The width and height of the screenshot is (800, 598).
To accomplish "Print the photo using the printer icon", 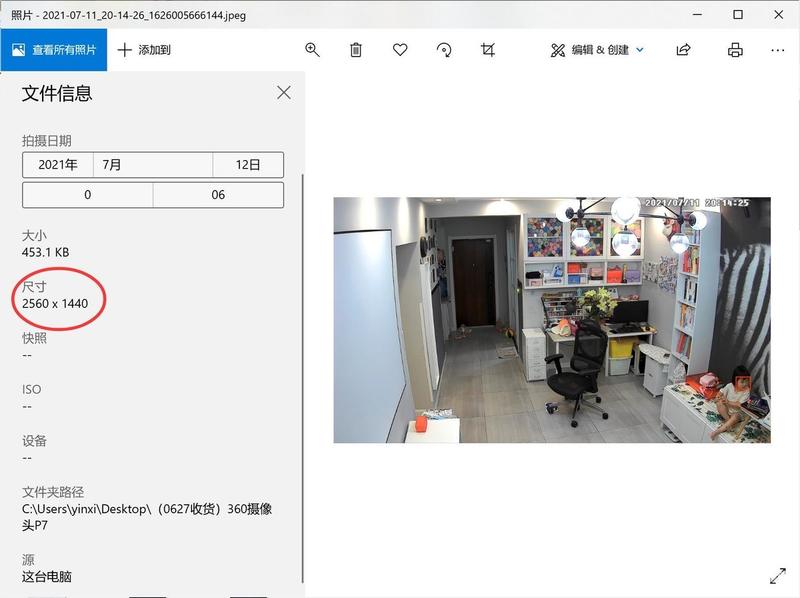I will (735, 50).
